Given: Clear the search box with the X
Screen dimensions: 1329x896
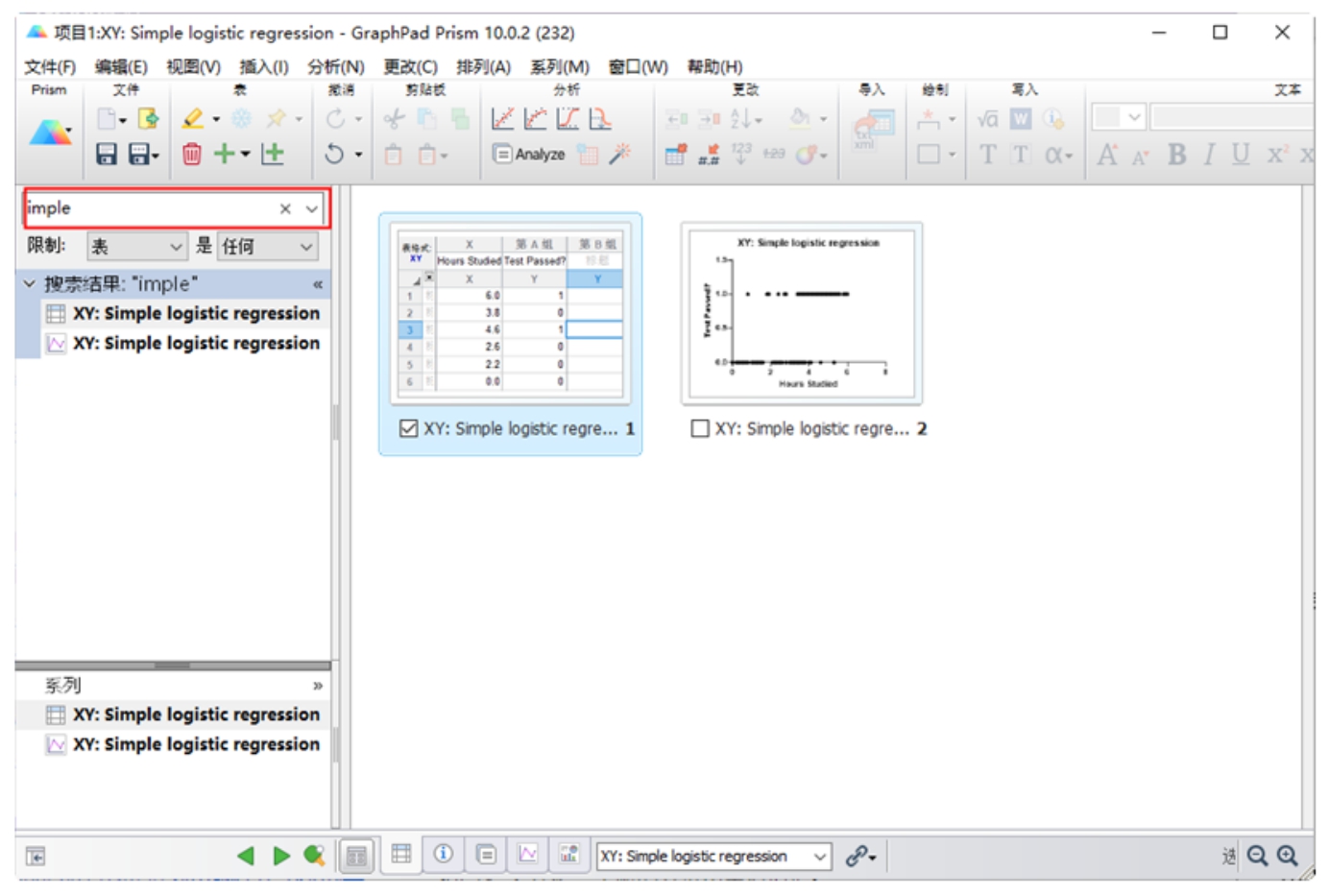Looking at the screenshot, I should (x=285, y=208).
